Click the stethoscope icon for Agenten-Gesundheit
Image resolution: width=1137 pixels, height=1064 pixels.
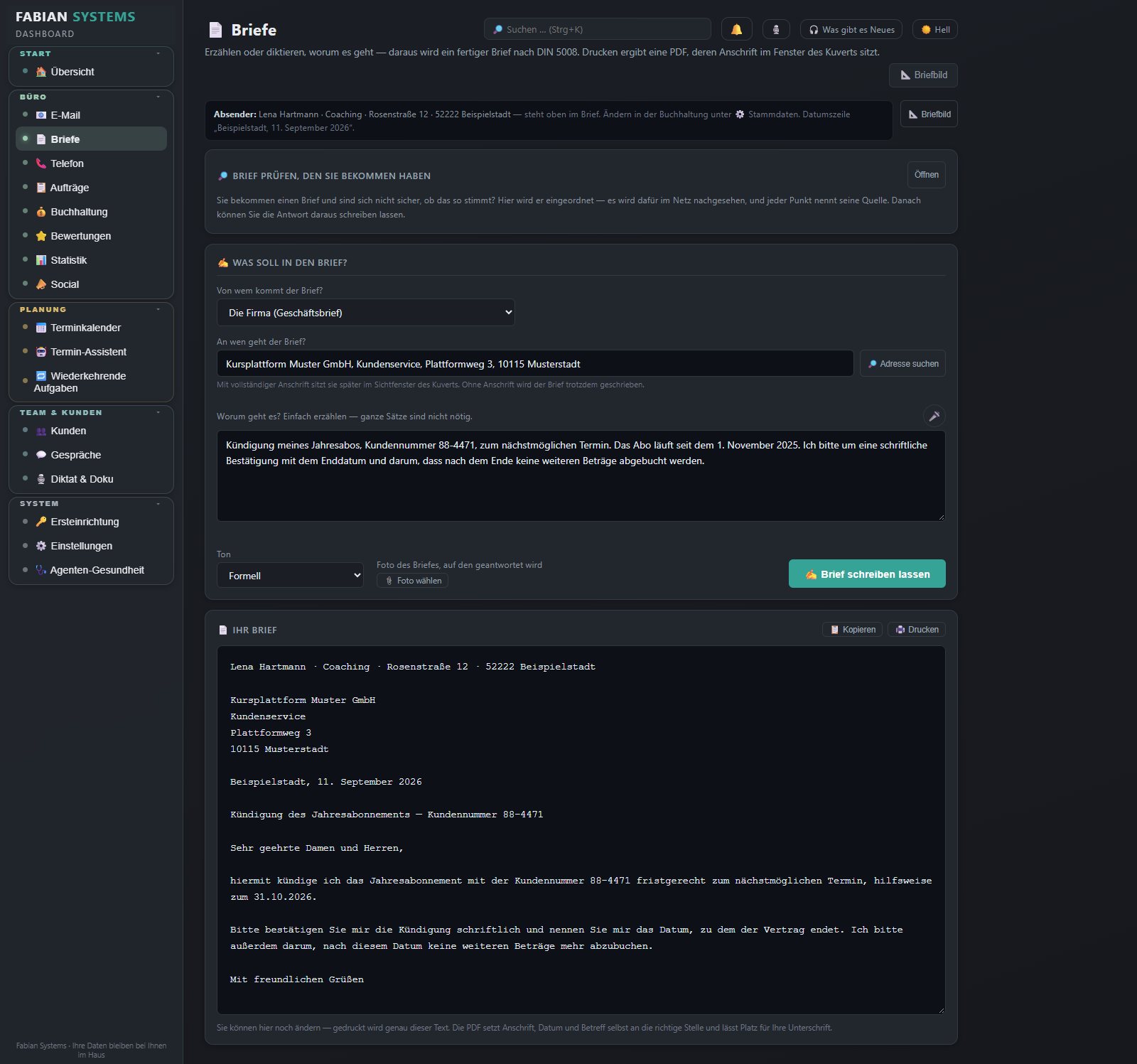click(x=41, y=570)
